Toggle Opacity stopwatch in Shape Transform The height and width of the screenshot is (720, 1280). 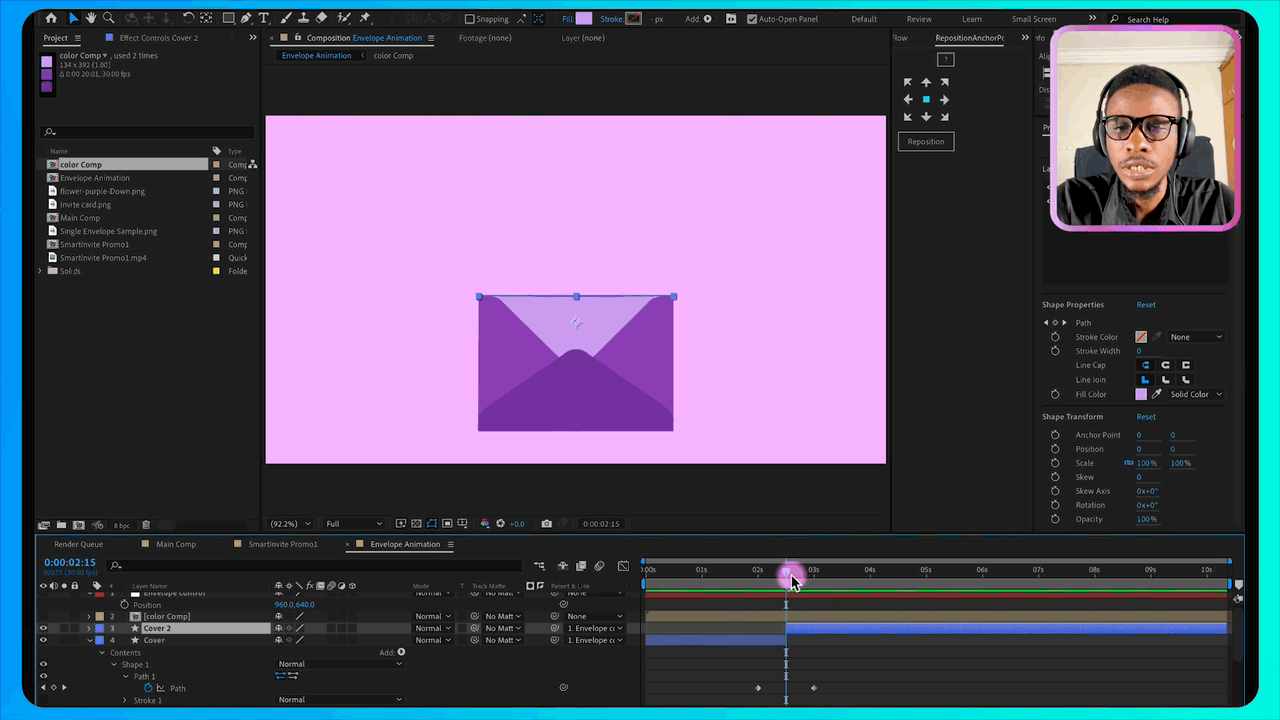click(x=1055, y=519)
